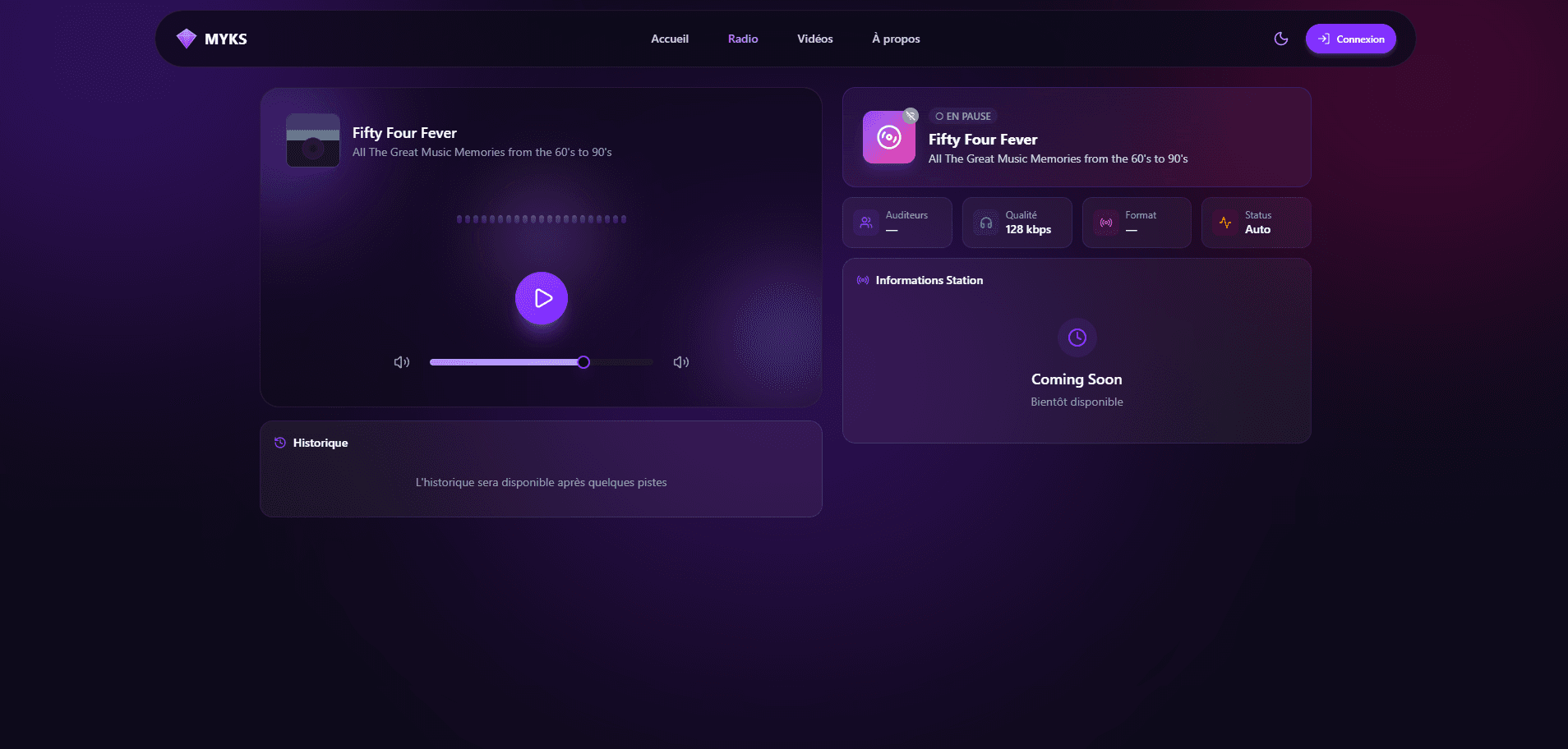Click the Fifty Four Fever player thumbnail
Viewport: 1568px width, 749px height.
click(313, 140)
